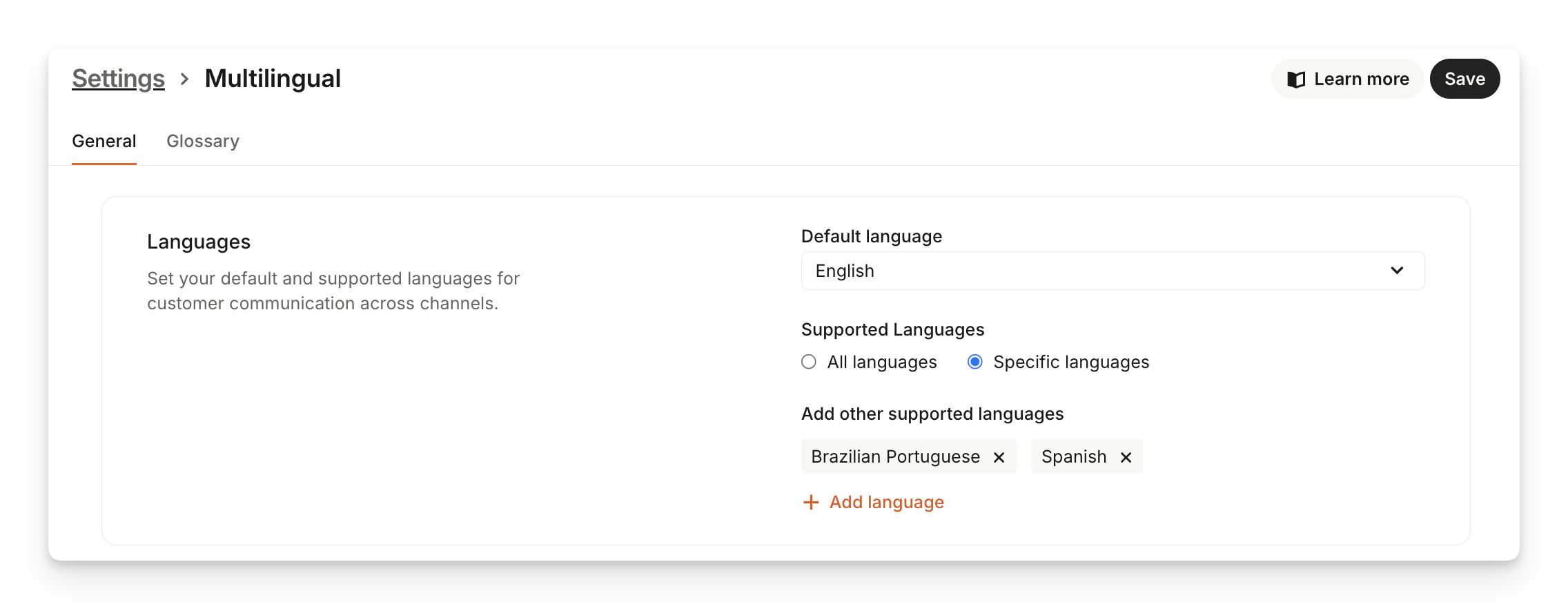1568x609 pixels.
Task: Click the Add language link text
Action: tap(886, 502)
